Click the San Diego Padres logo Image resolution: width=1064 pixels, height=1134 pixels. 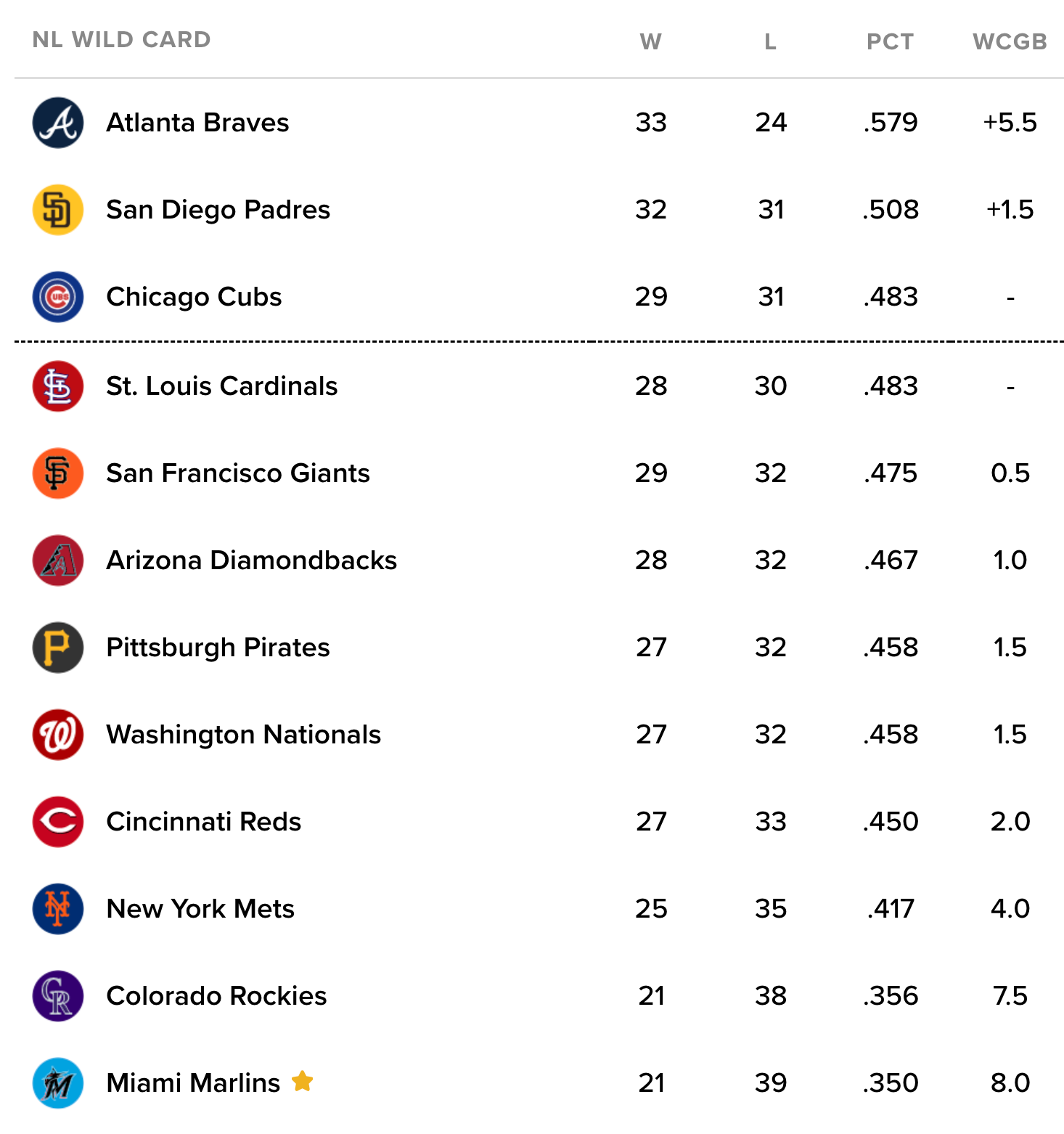point(58,210)
